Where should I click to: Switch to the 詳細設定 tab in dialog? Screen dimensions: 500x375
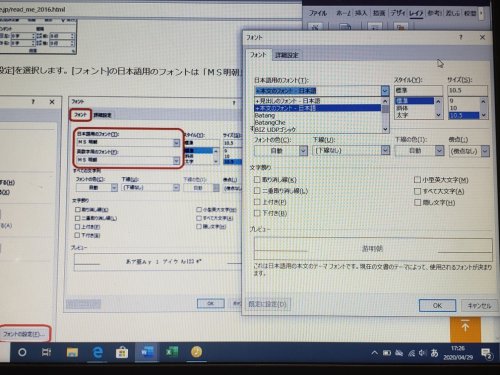click(x=287, y=55)
